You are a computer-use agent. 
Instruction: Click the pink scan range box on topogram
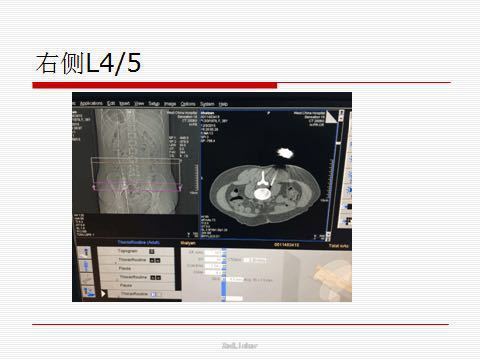pyautogui.click(x=137, y=187)
